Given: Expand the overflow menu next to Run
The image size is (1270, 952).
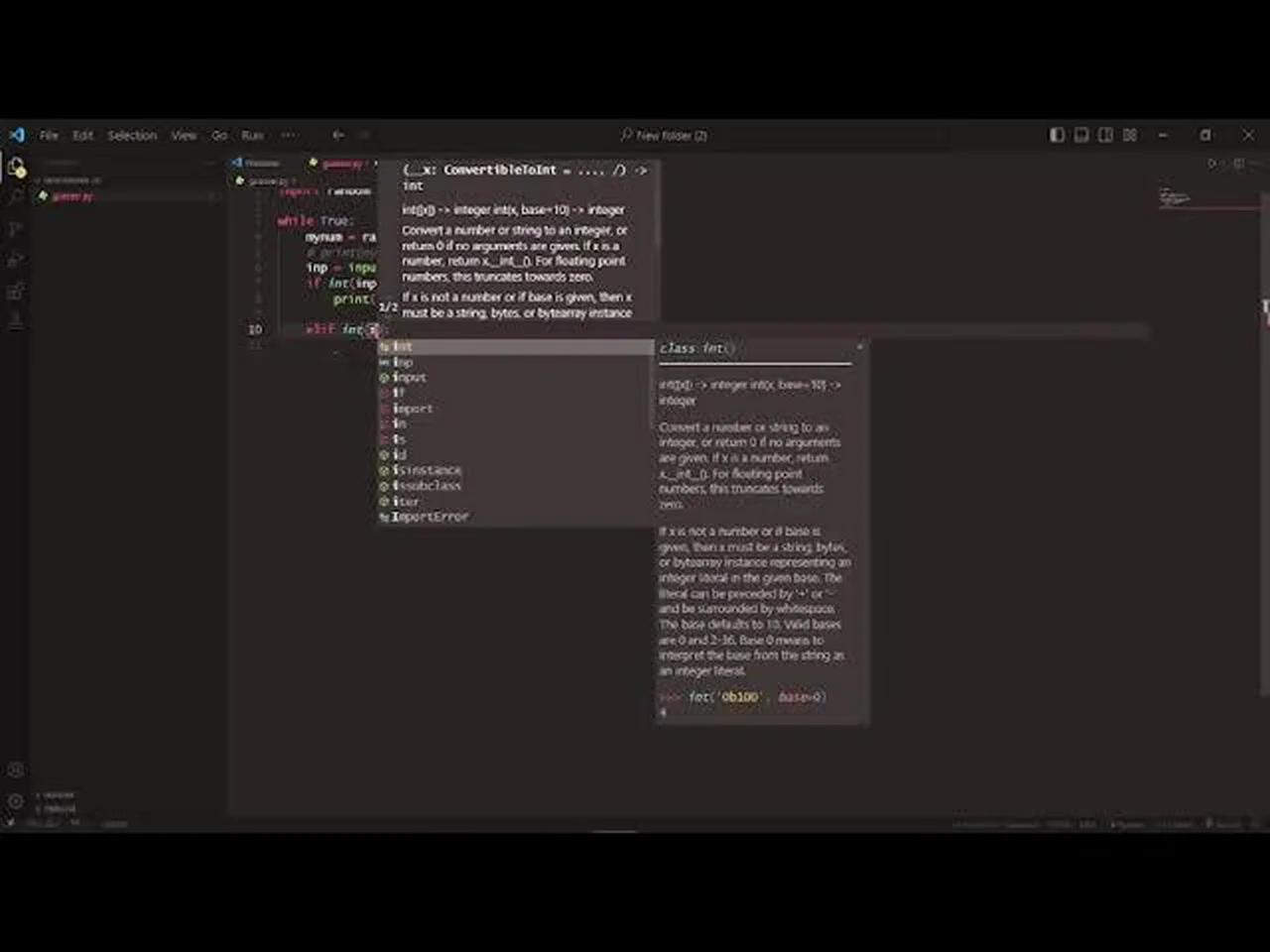Looking at the screenshot, I should pos(289,135).
